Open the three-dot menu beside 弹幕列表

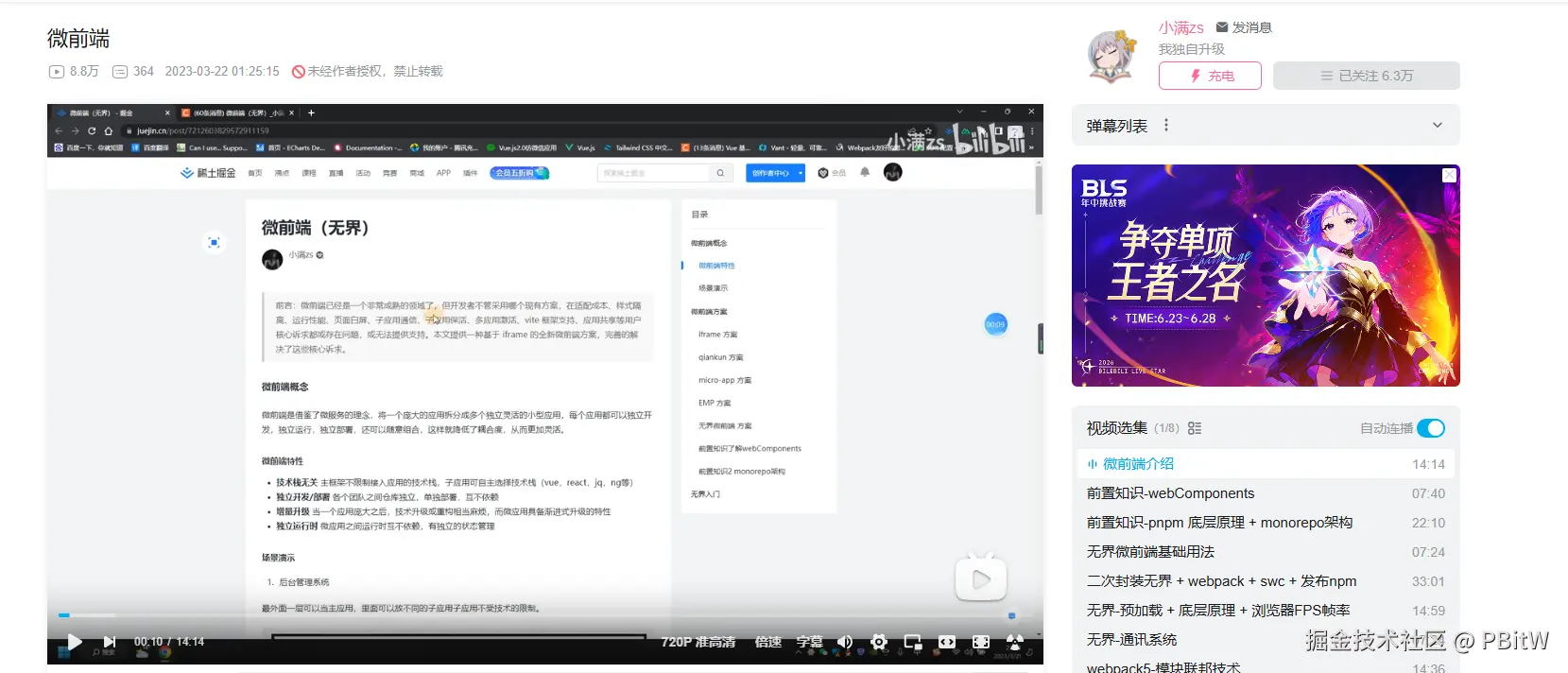point(1166,125)
